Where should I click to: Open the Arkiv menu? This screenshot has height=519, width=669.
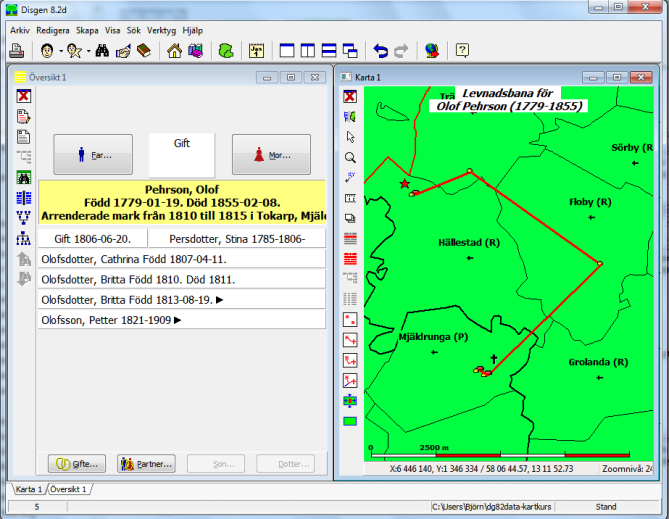click(20, 30)
